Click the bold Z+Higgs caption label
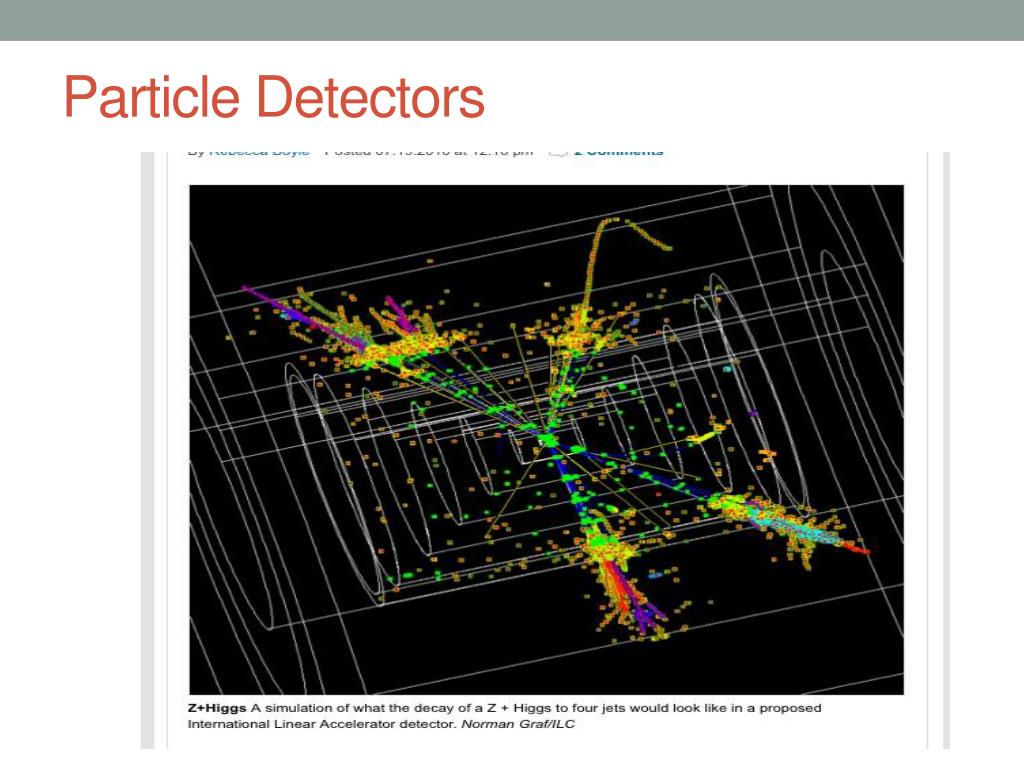 point(217,708)
